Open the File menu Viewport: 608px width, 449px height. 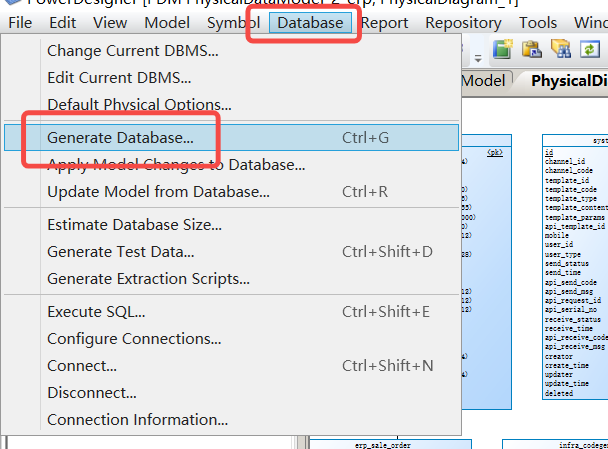click(20, 23)
